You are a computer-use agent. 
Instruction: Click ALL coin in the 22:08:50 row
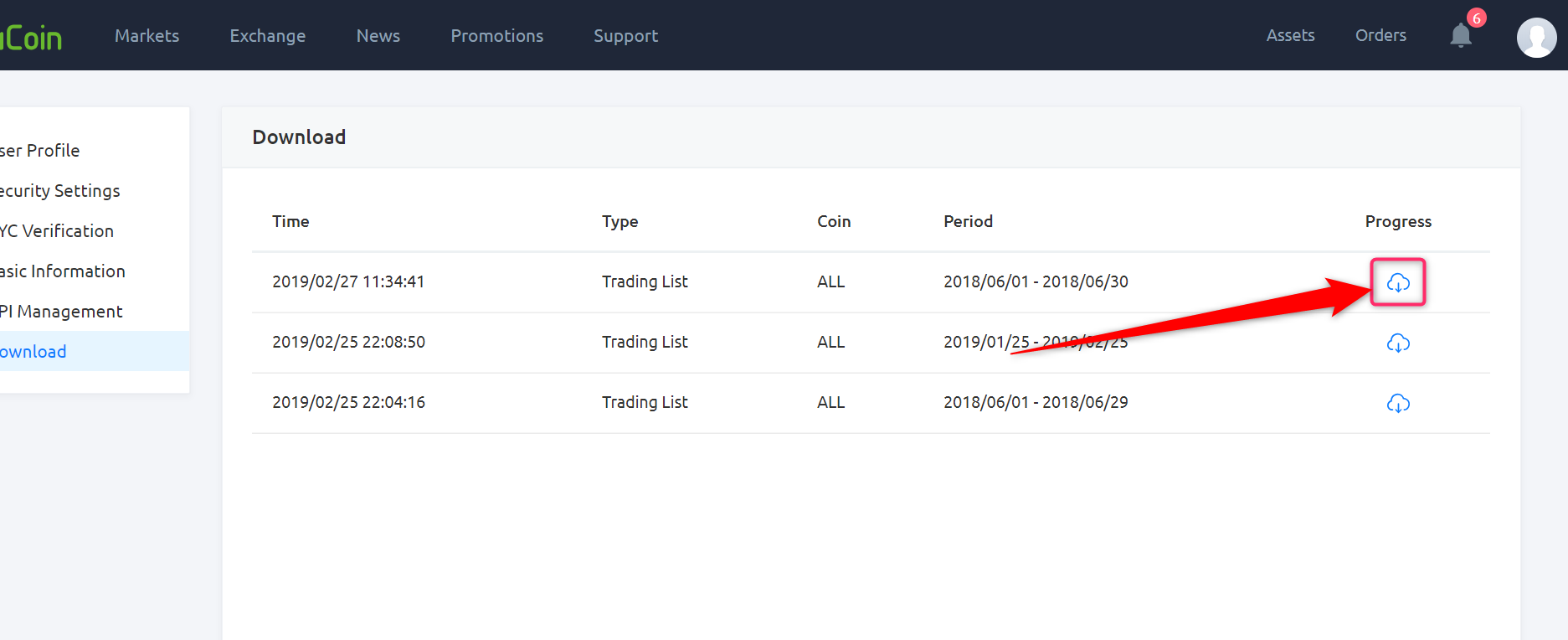tap(831, 342)
